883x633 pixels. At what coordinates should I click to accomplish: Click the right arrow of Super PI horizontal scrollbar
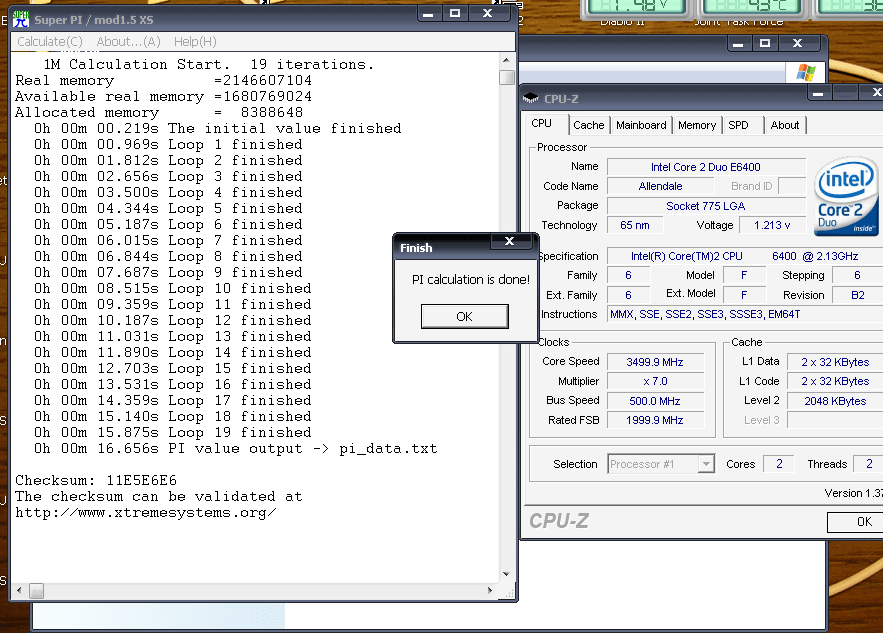(490, 590)
